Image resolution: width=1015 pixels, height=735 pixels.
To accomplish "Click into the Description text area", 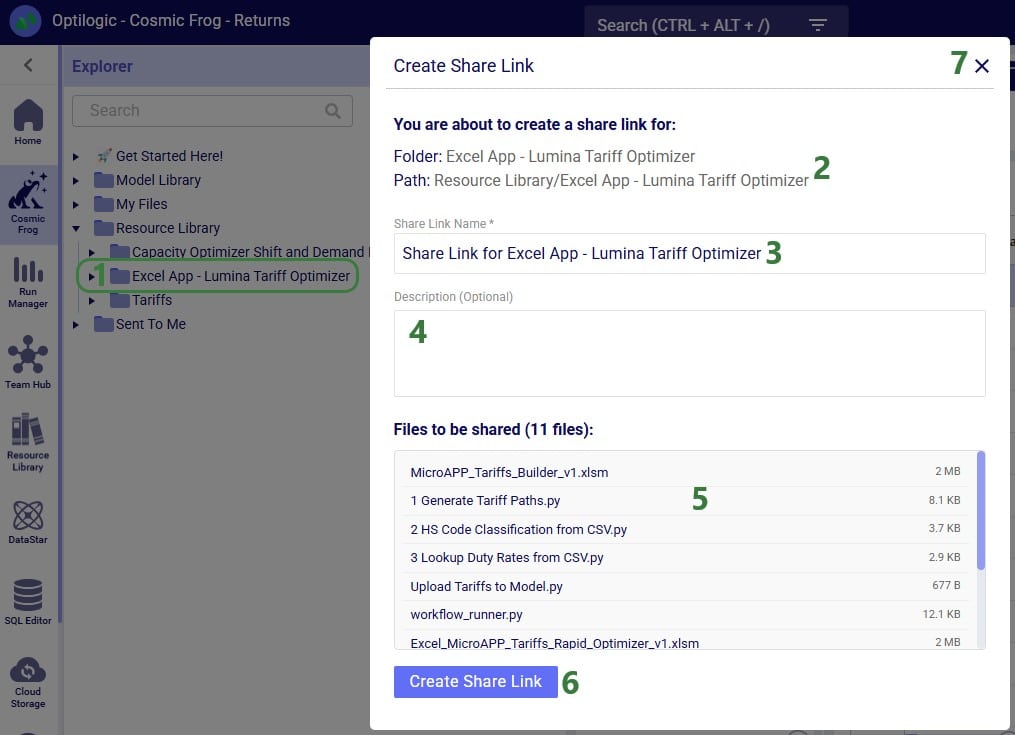I will [689, 354].
